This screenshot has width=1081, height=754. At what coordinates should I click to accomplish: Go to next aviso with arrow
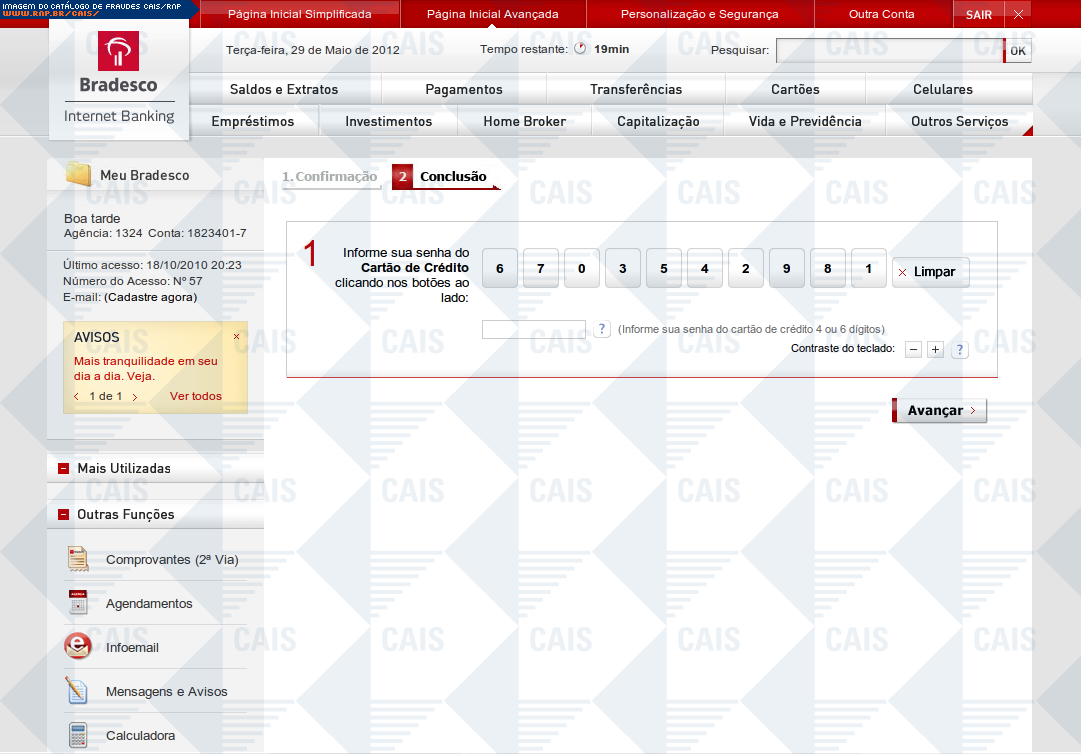(135, 397)
